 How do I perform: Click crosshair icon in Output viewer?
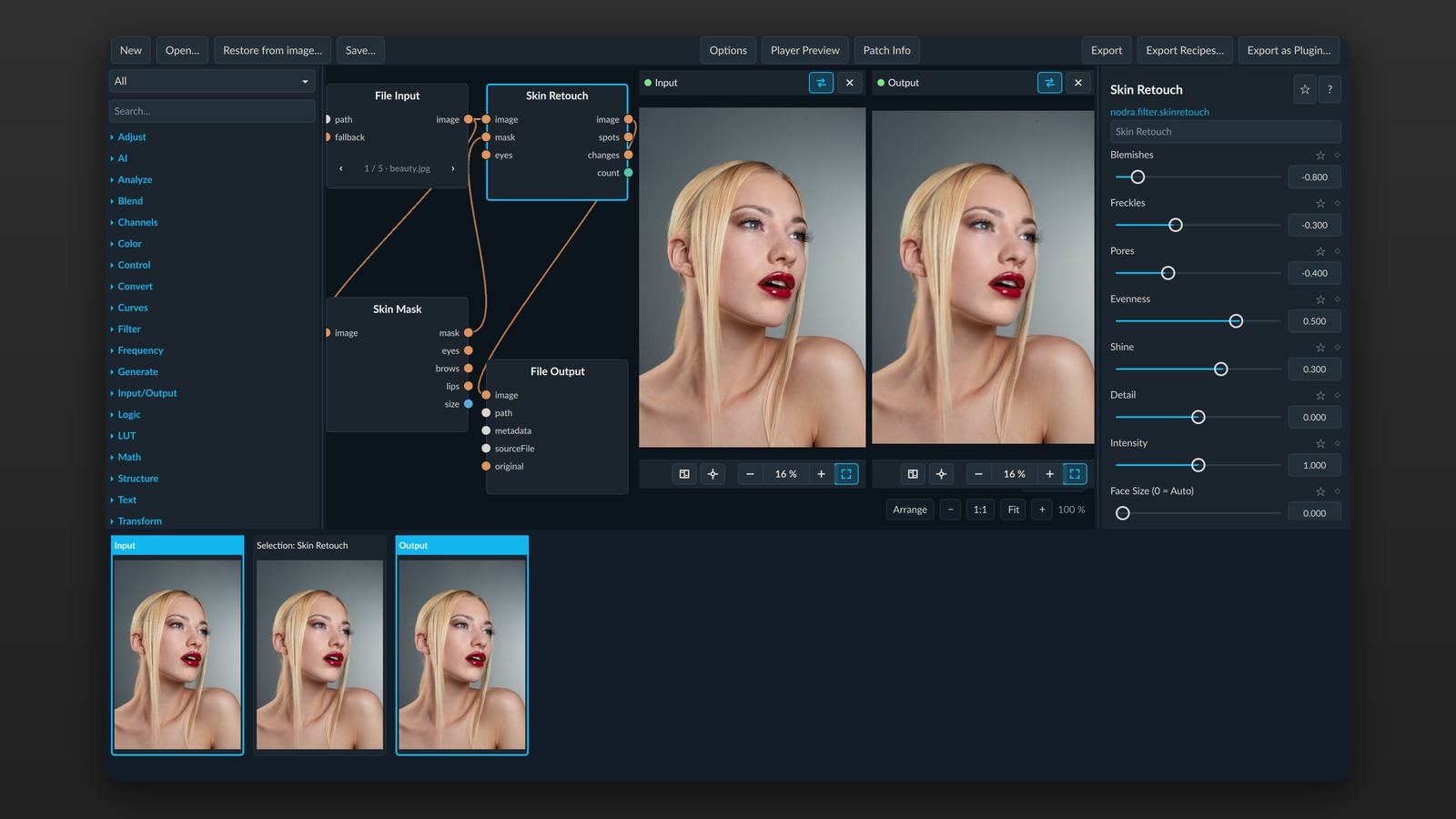pos(941,474)
